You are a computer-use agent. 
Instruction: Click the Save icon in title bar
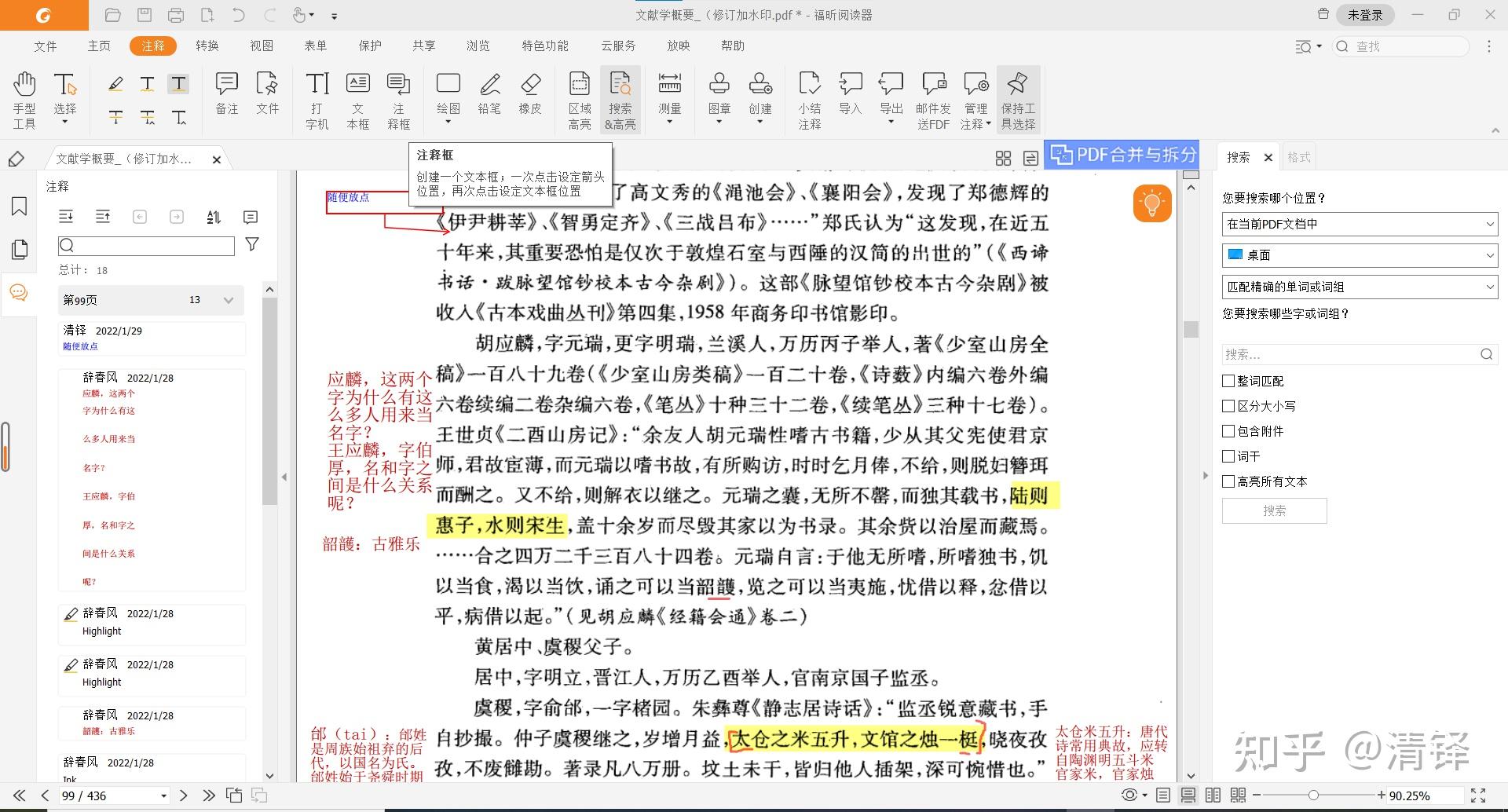145,15
